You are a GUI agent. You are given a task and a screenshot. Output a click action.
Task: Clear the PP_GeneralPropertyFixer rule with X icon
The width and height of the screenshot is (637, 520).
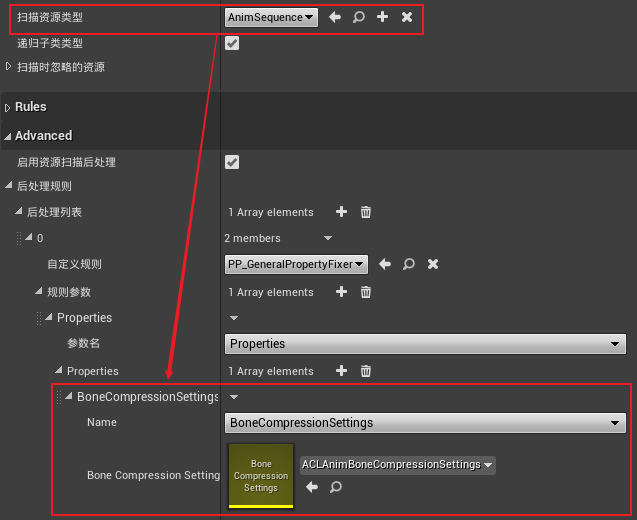[433, 264]
